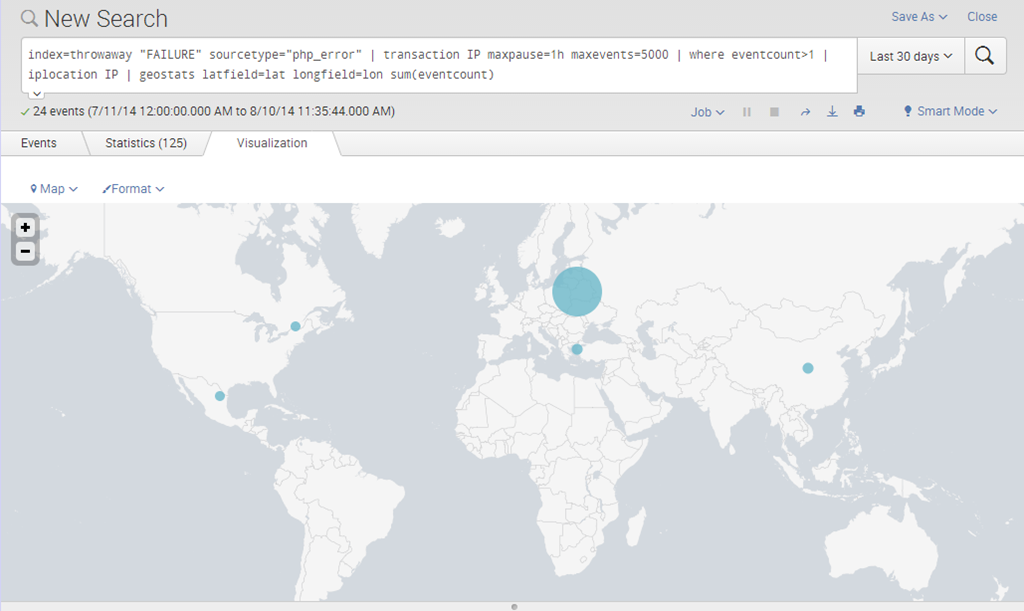The image size is (1024, 611).
Task: Switch to the Statistics (125) tab
Action: click(146, 143)
